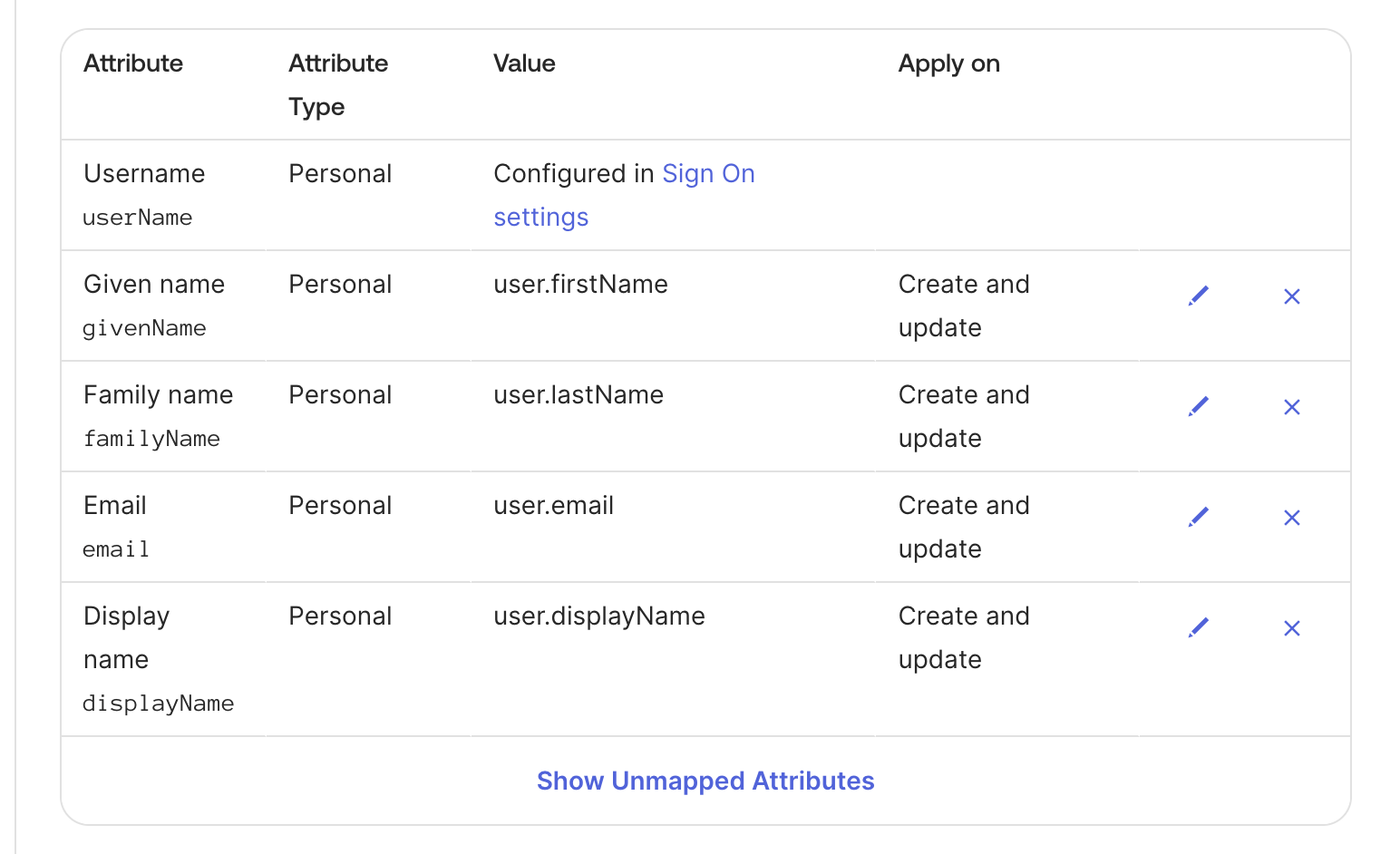1400x854 pixels.
Task: Edit the Given name attribute mapping
Action: 1199,296
